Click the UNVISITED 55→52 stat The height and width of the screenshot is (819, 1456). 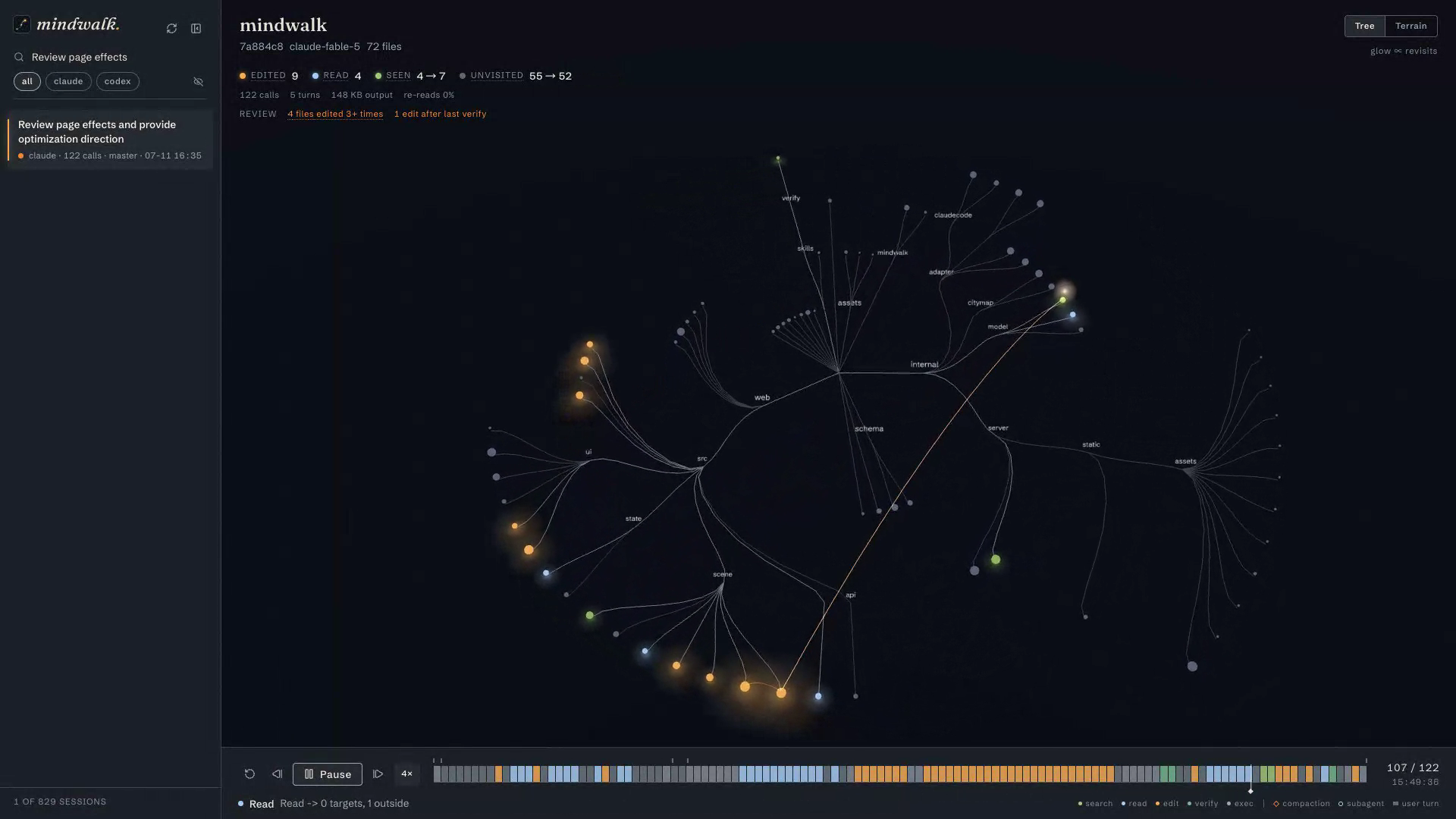[516, 76]
